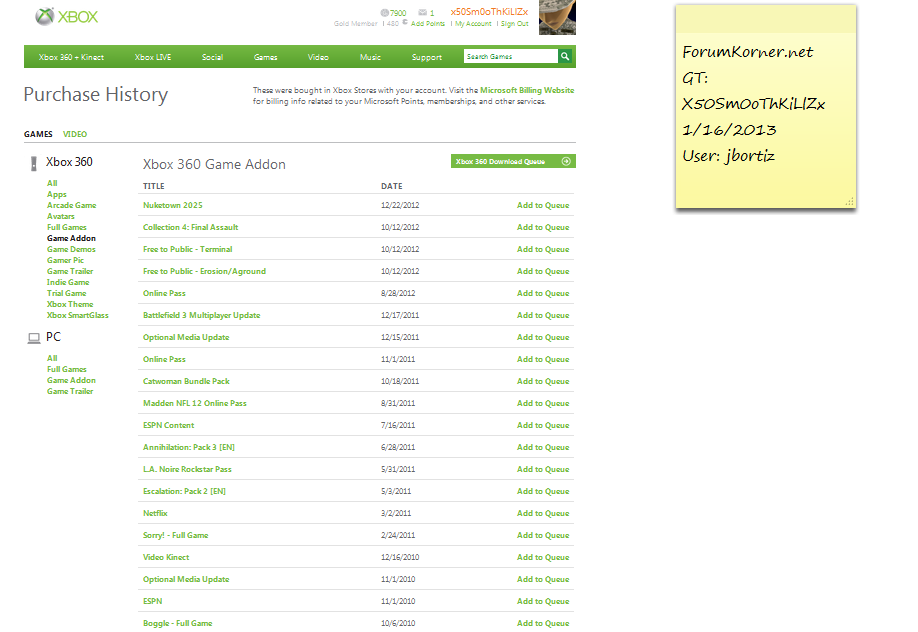Image resolution: width=918 pixels, height=632 pixels.
Task: Open the messages envelope icon
Action: pos(422,12)
